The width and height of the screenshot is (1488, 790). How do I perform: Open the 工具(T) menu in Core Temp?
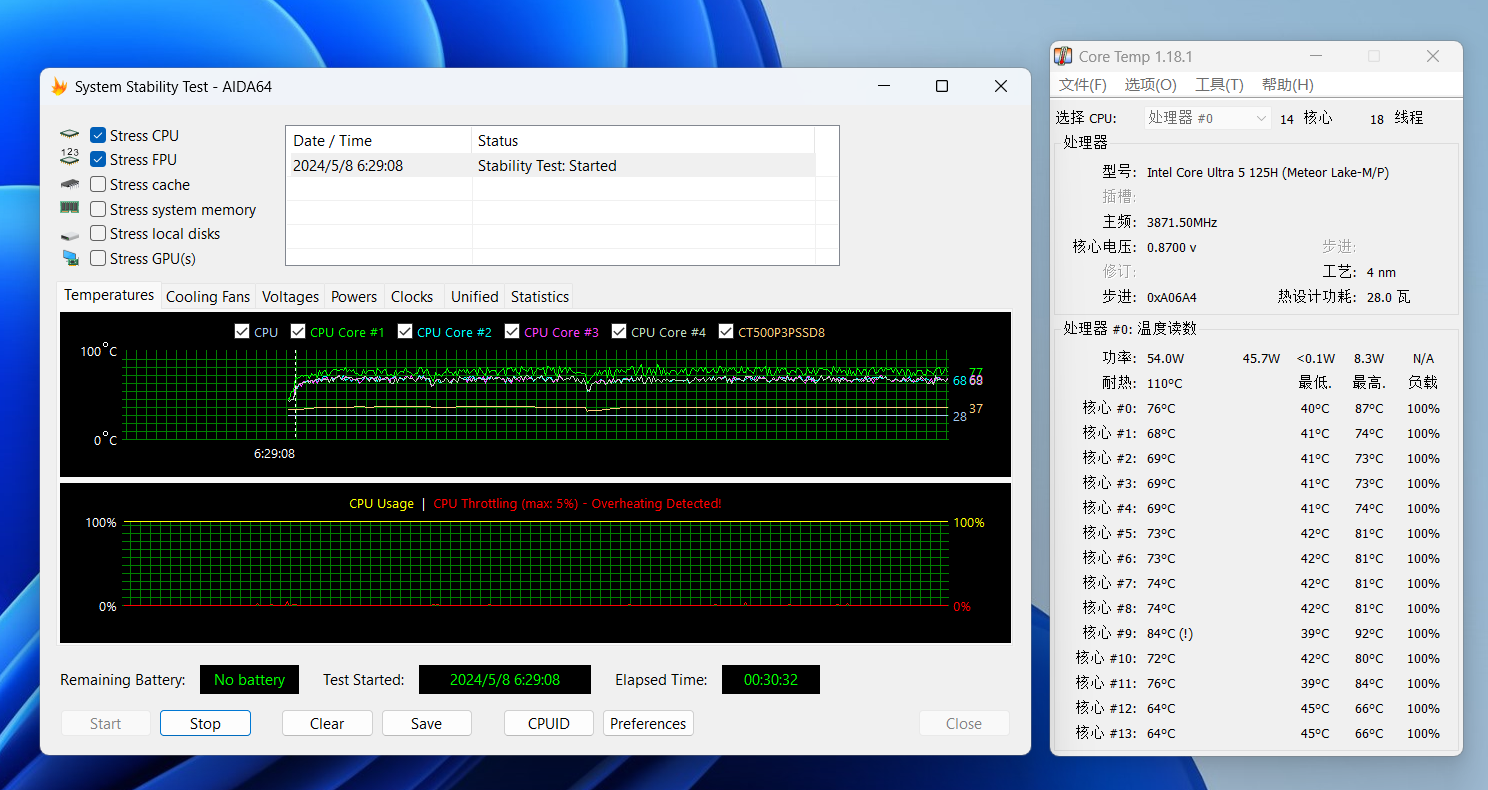point(1219,85)
